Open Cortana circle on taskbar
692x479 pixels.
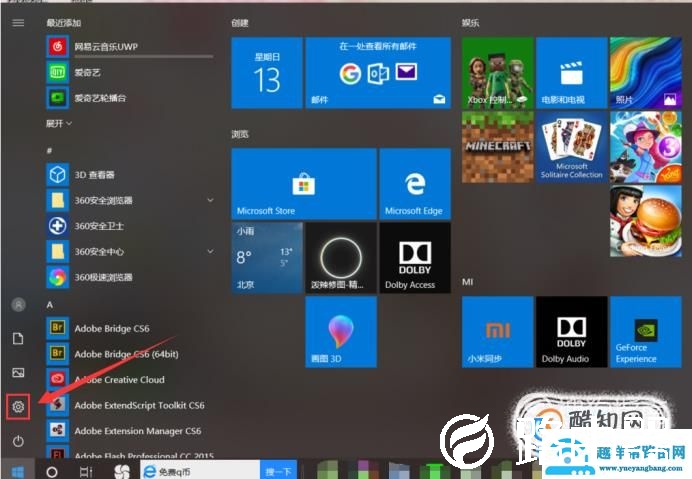(52, 471)
